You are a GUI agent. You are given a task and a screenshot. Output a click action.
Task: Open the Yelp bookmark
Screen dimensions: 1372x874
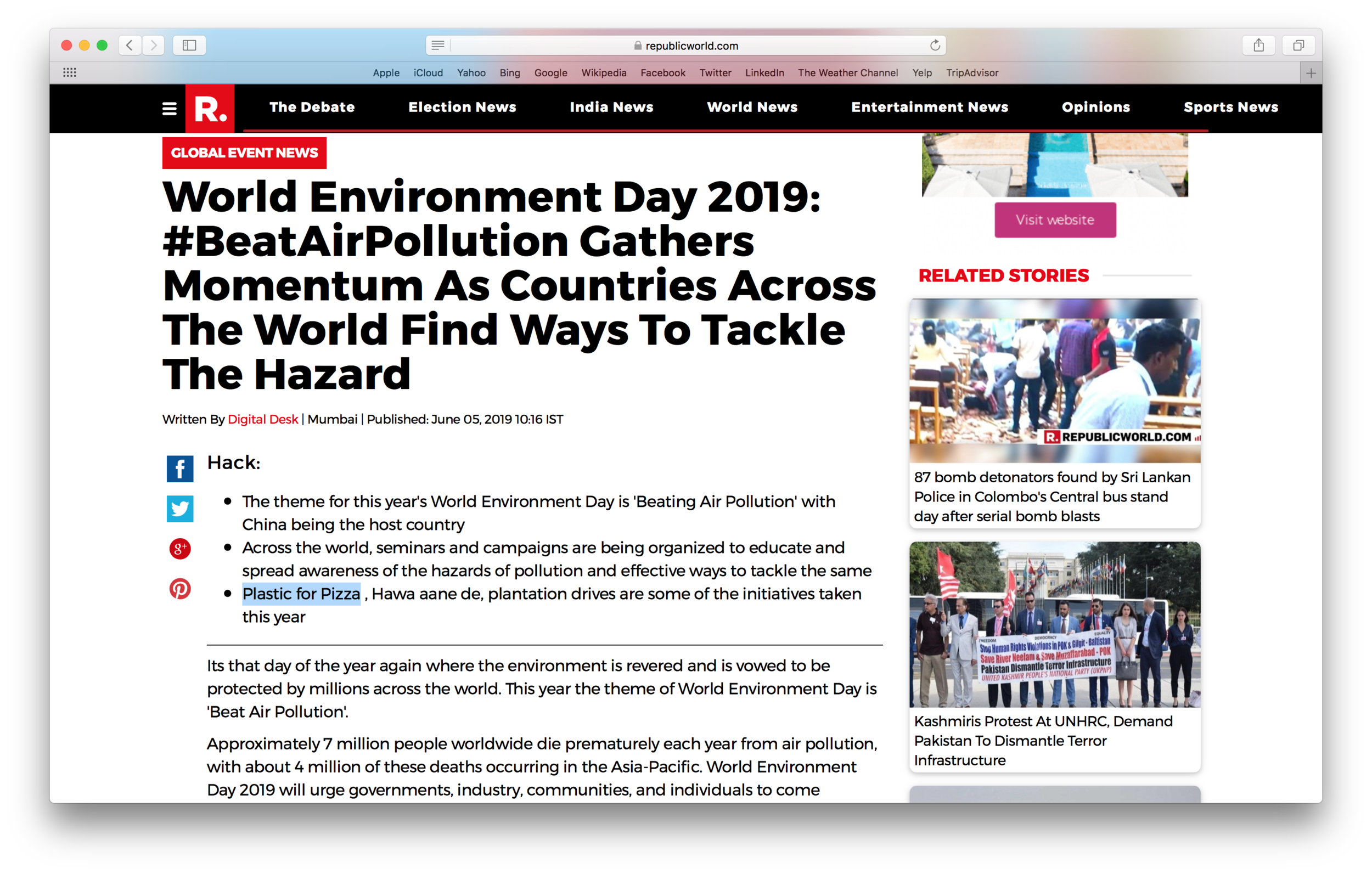[x=922, y=73]
